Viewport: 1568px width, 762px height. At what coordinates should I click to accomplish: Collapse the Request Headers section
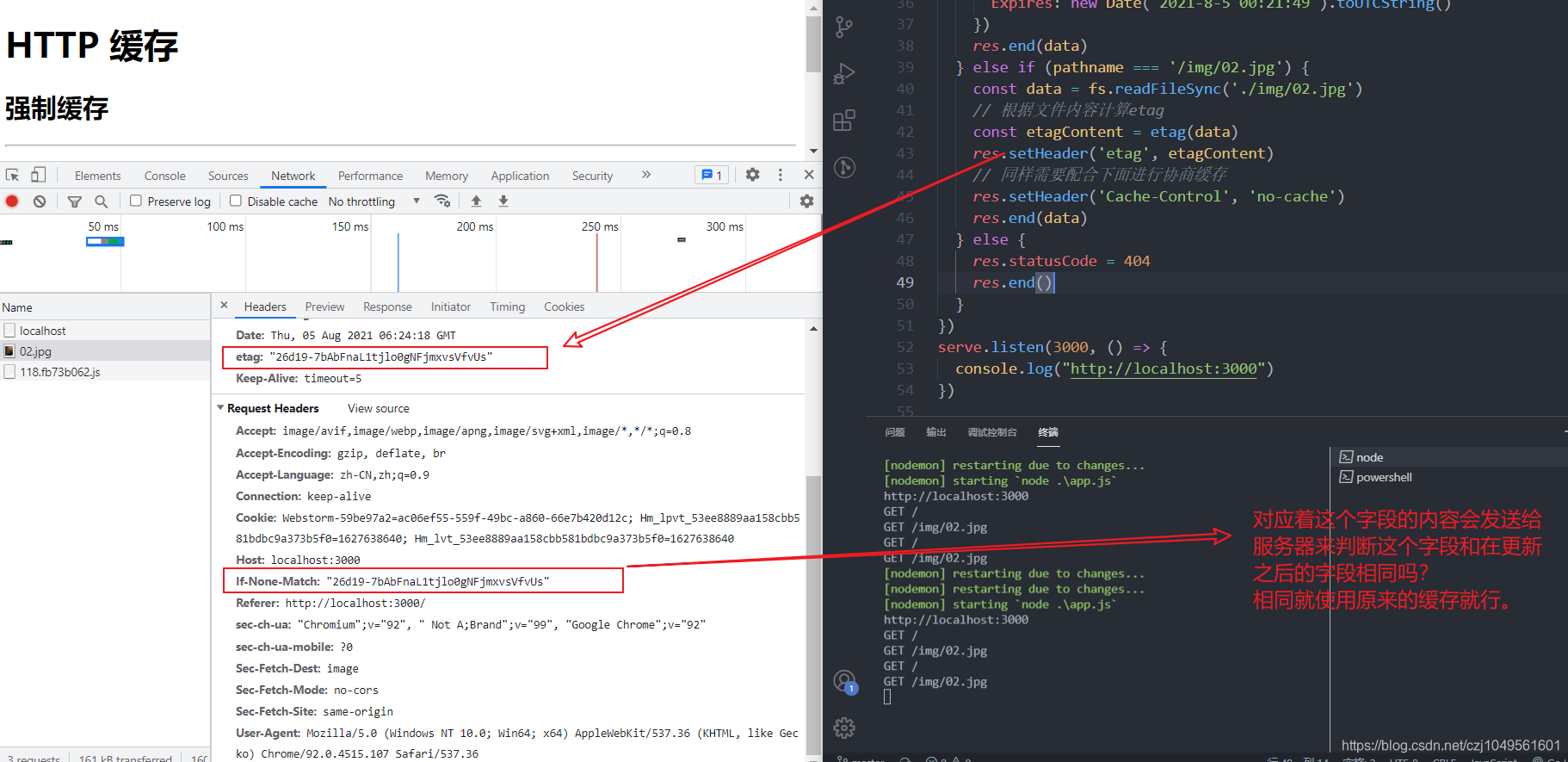tap(220, 408)
